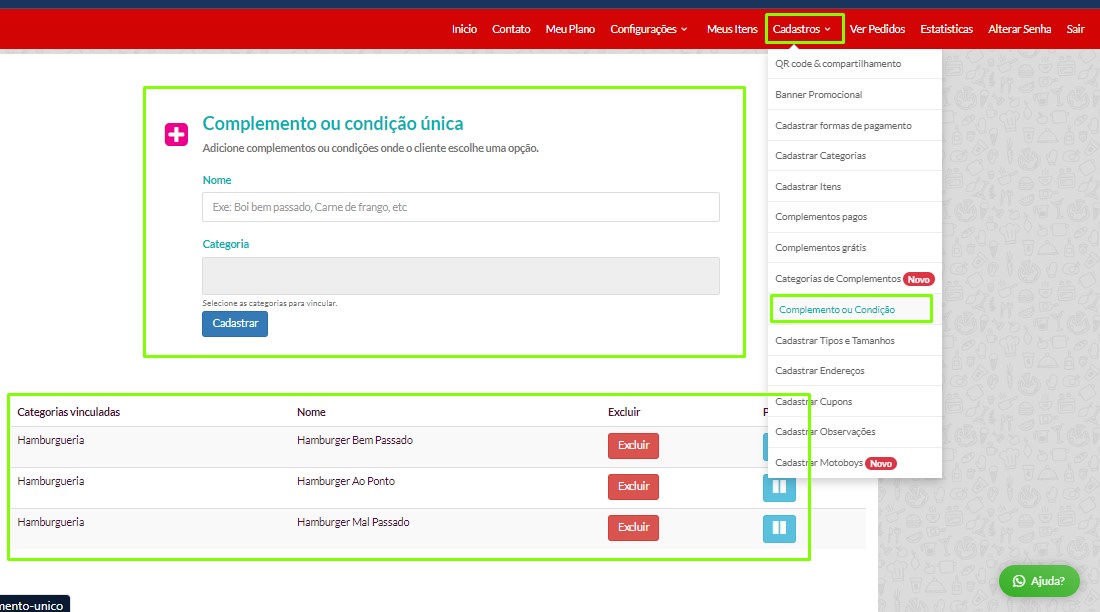Delete the Hamburger Ao Ponto entry

coord(633,487)
